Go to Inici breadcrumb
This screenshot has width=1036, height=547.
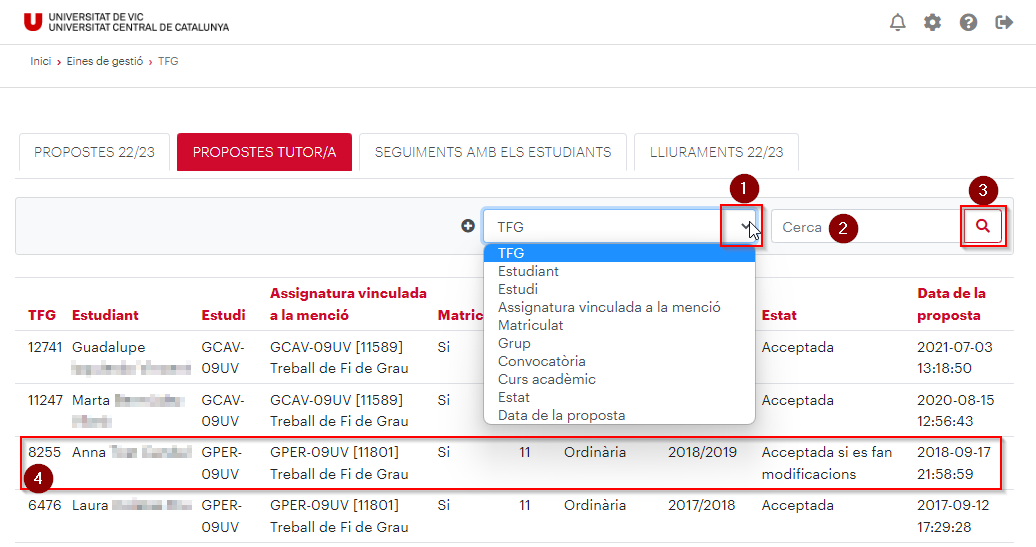coord(40,61)
